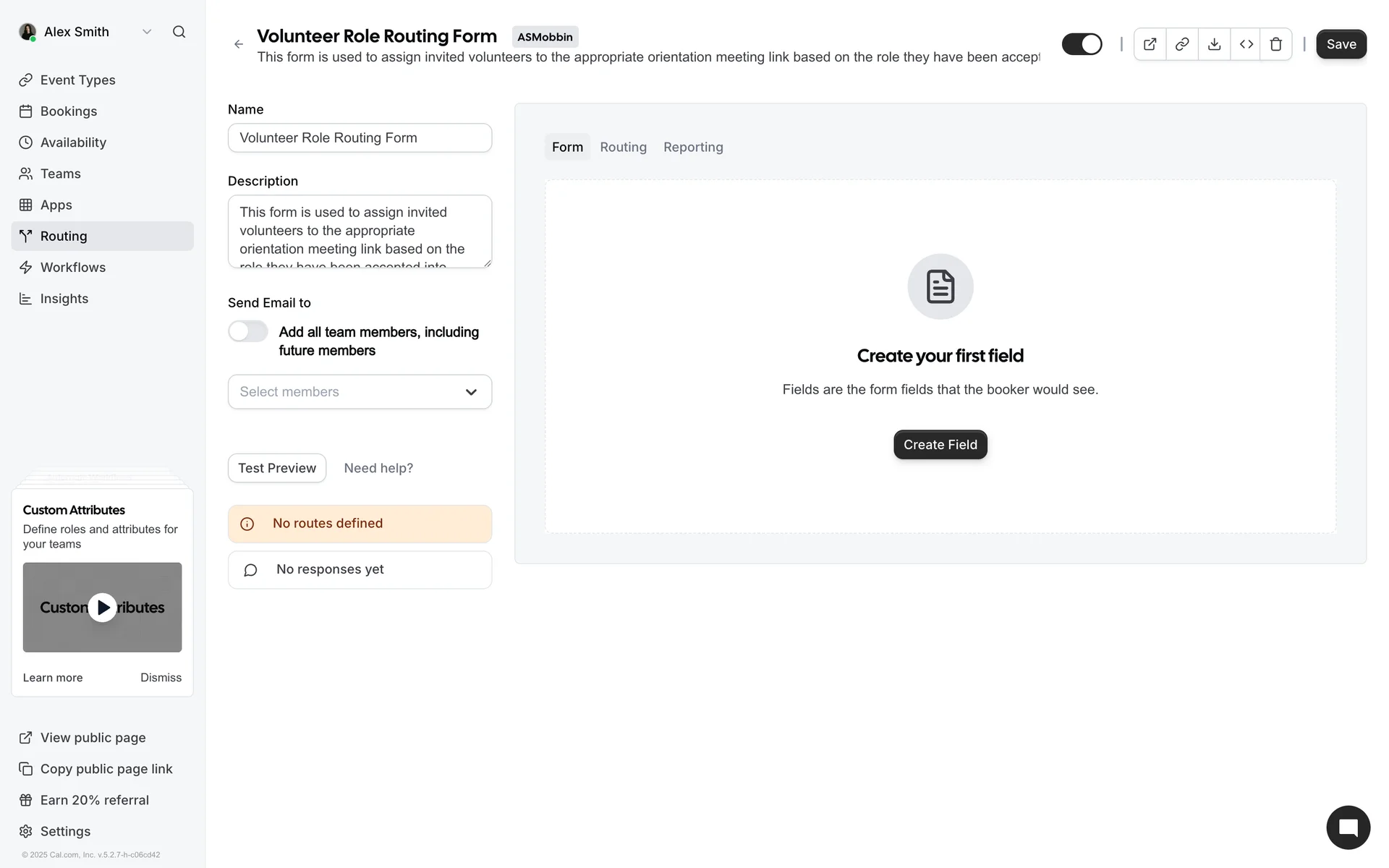Click the Test Preview button

[x=276, y=468]
